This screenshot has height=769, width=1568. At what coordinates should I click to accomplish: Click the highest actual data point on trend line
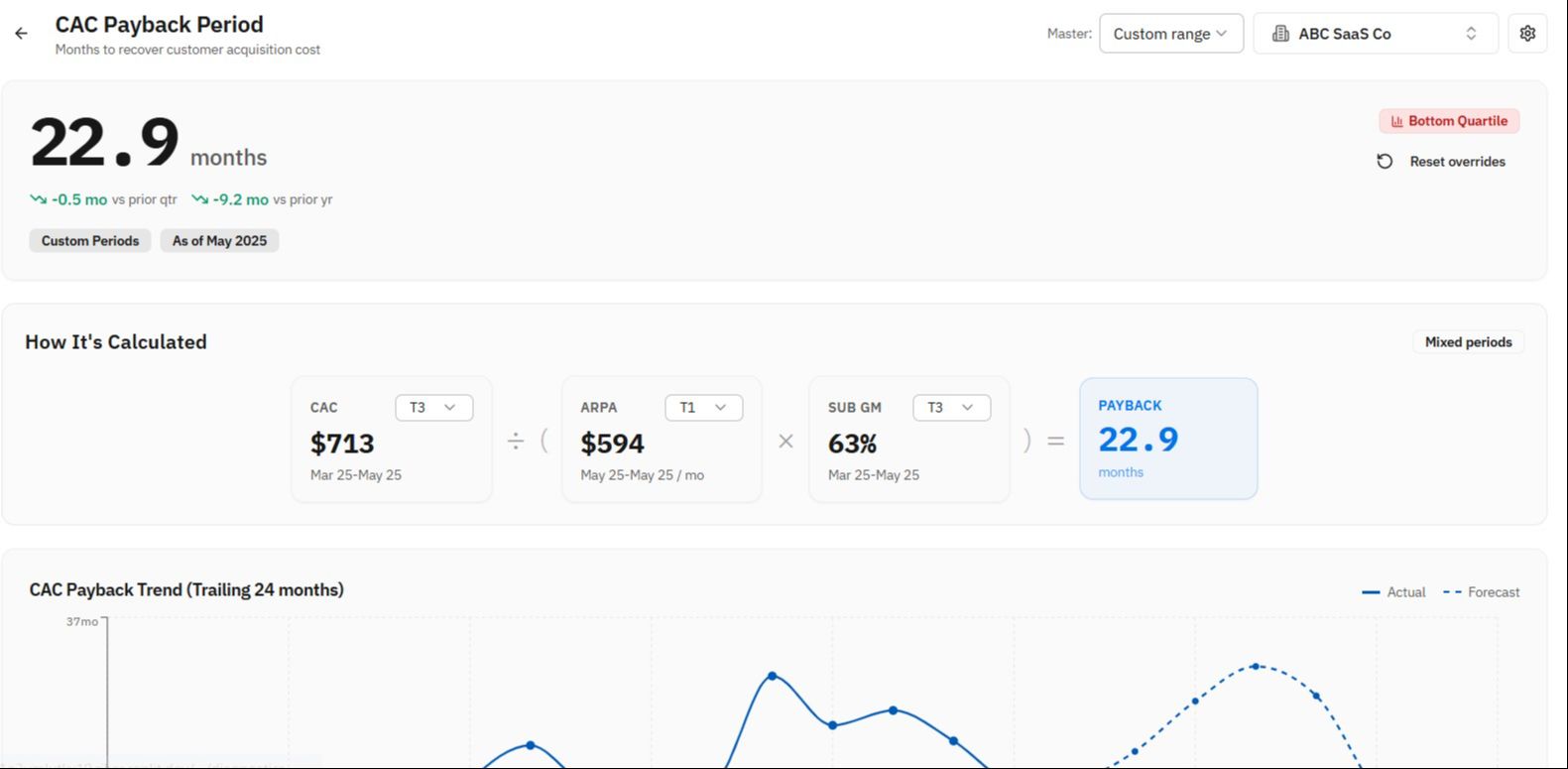(x=772, y=676)
